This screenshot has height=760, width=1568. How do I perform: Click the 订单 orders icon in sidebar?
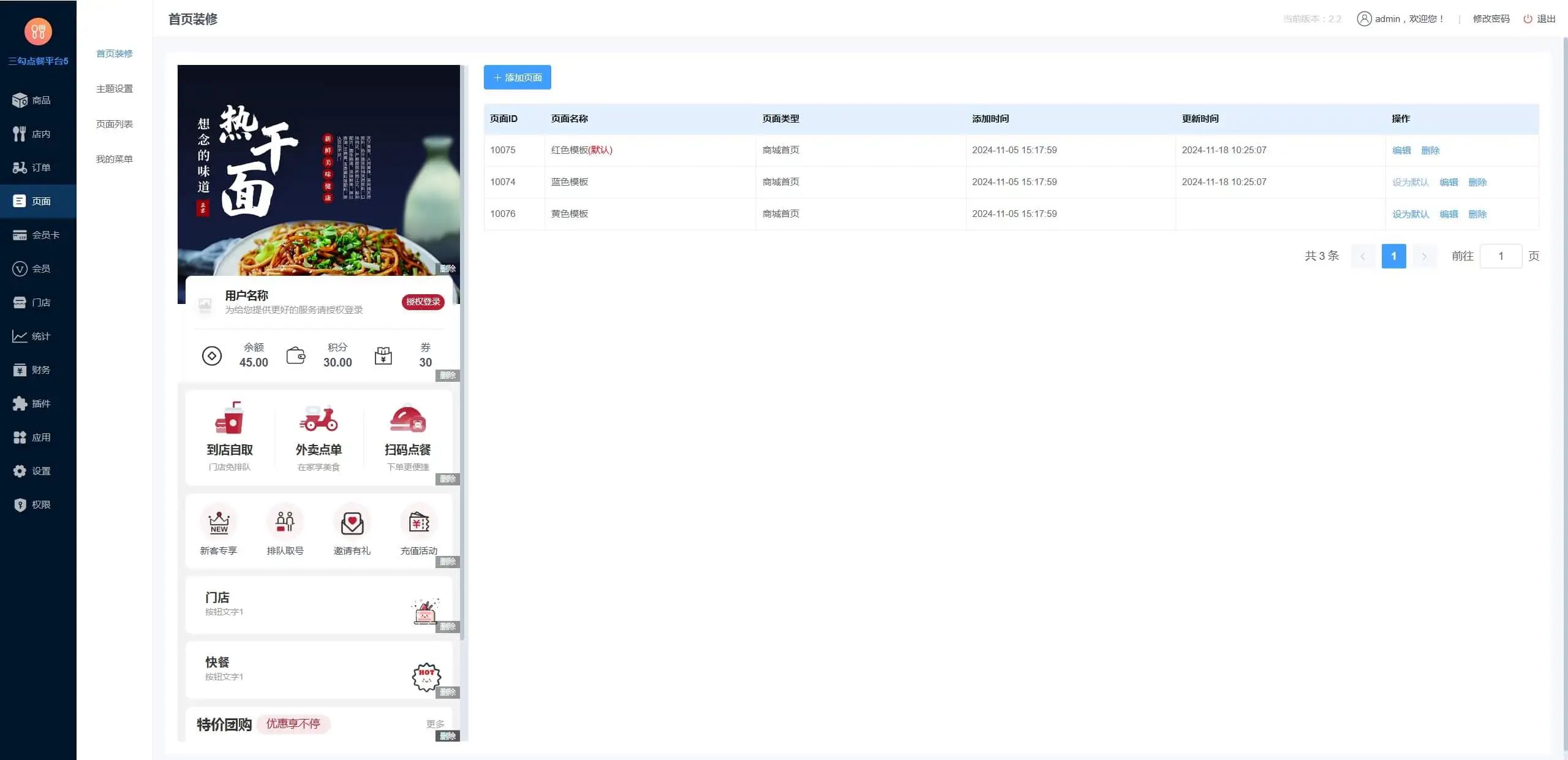(20, 167)
